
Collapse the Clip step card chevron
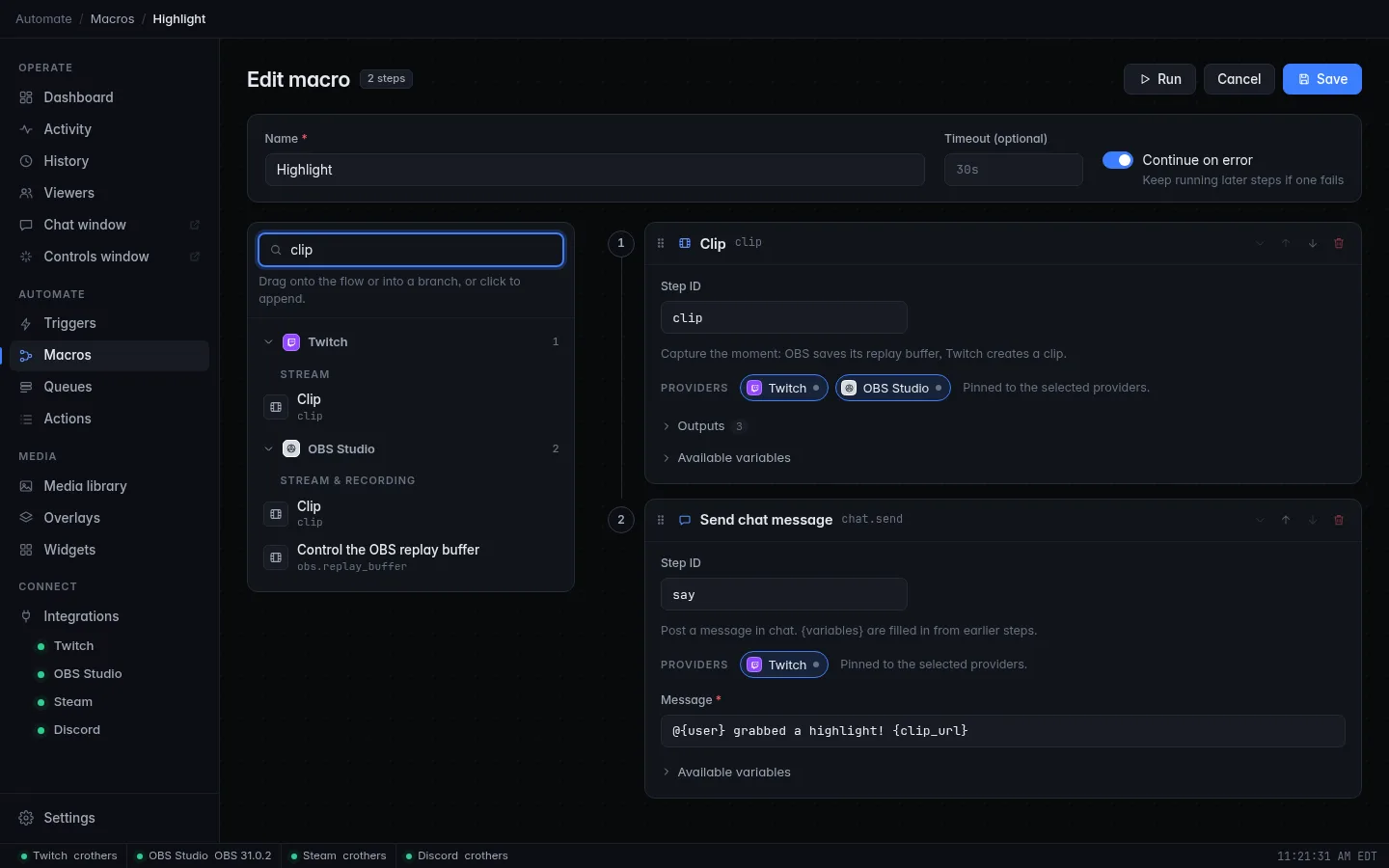click(1260, 243)
